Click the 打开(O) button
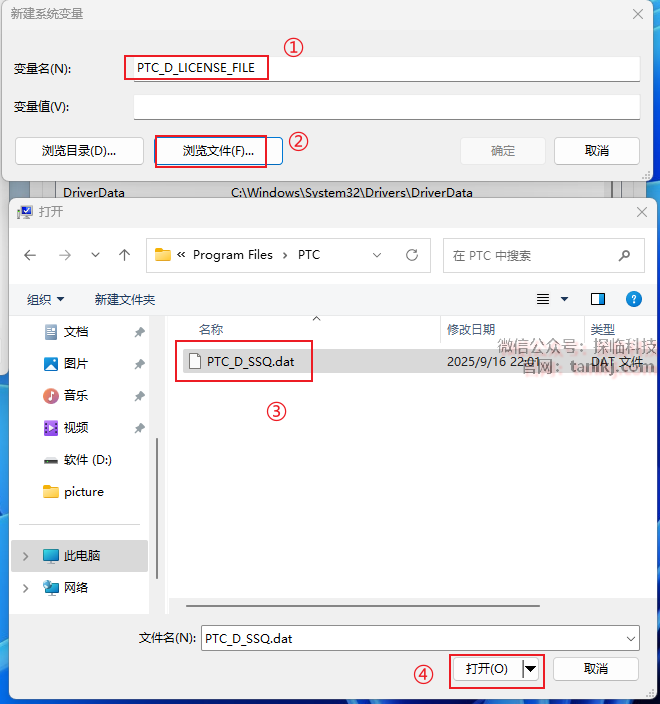 click(487, 669)
